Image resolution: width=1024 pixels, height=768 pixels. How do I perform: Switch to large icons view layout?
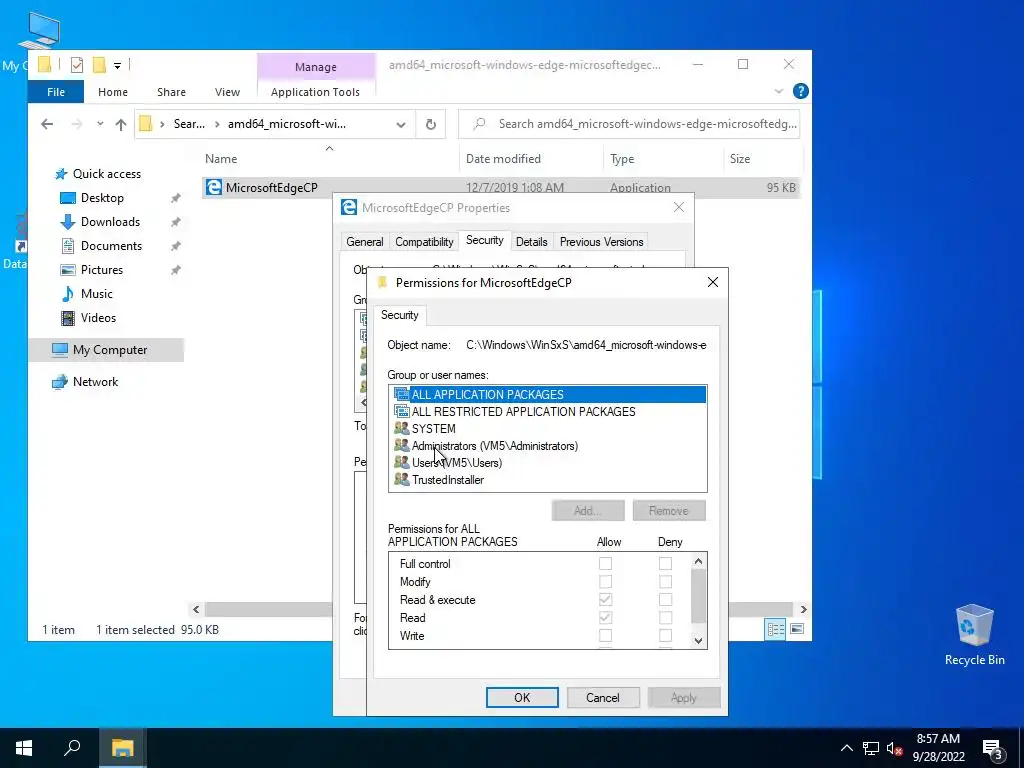797,629
